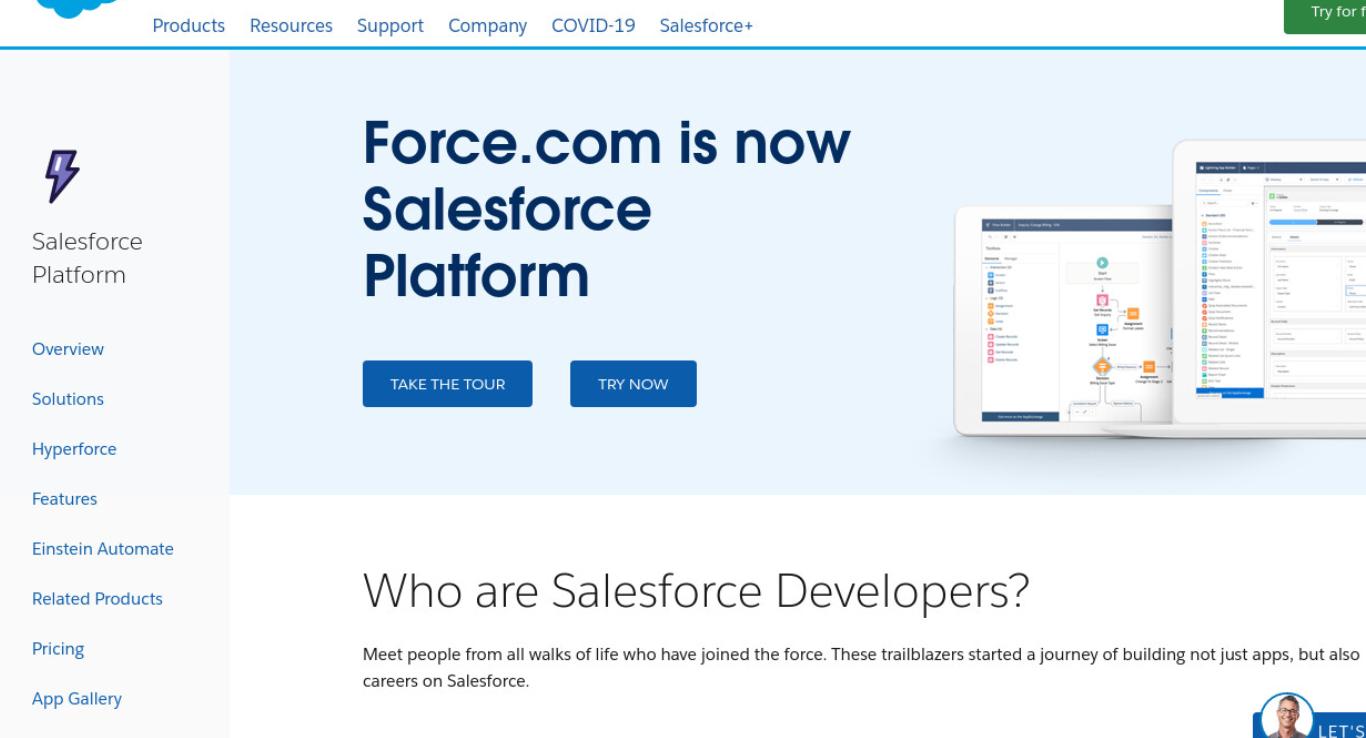Click the Who are Salesforce Developers heading
This screenshot has height=738, width=1366.
[696, 590]
